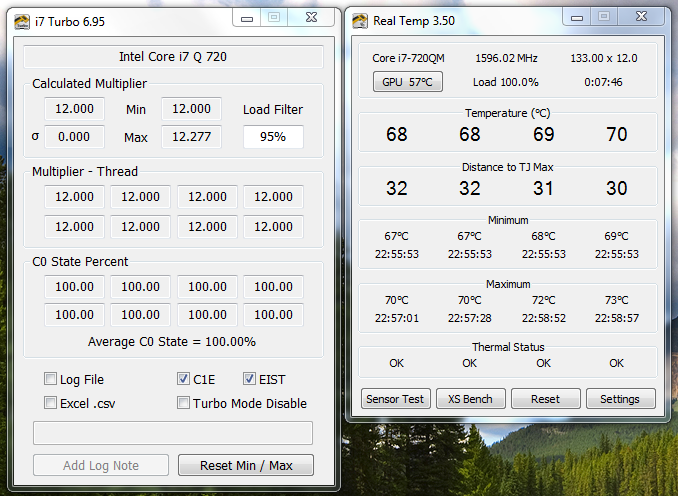Open Sensor Test in Real Temp

(395, 399)
